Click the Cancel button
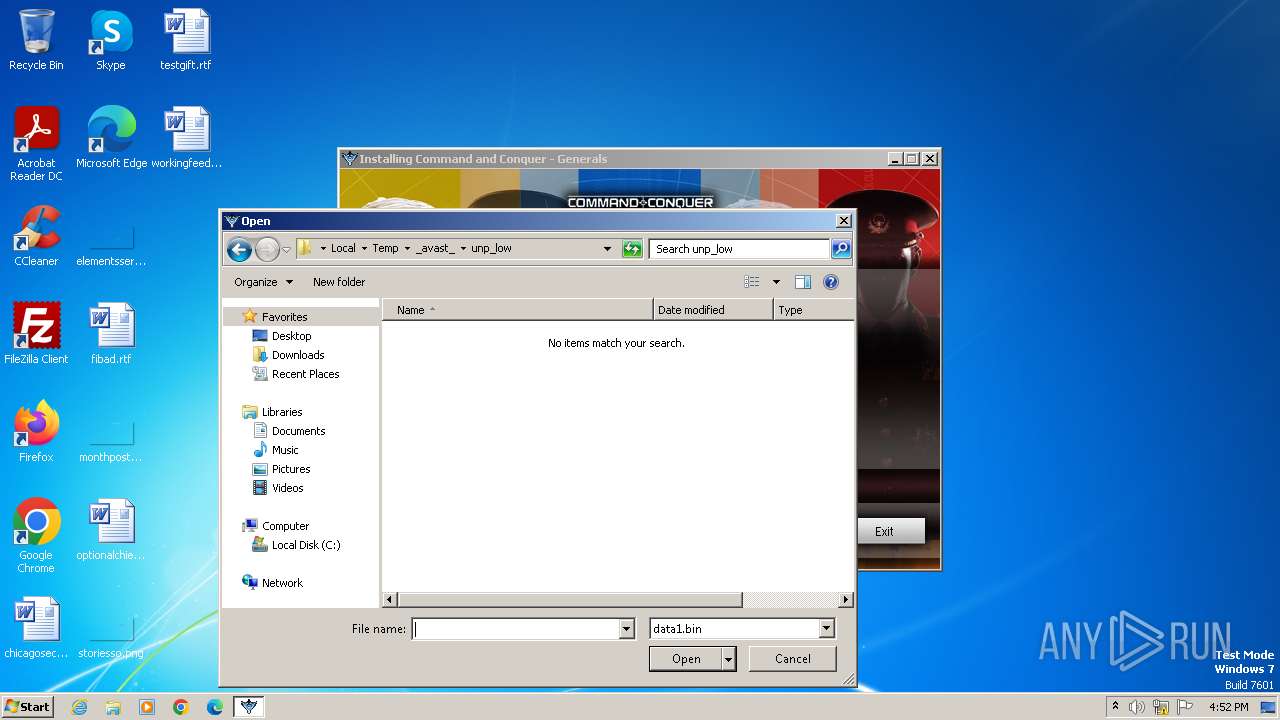Image resolution: width=1280 pixels, height=720 pixels. [x=793, y=659]
